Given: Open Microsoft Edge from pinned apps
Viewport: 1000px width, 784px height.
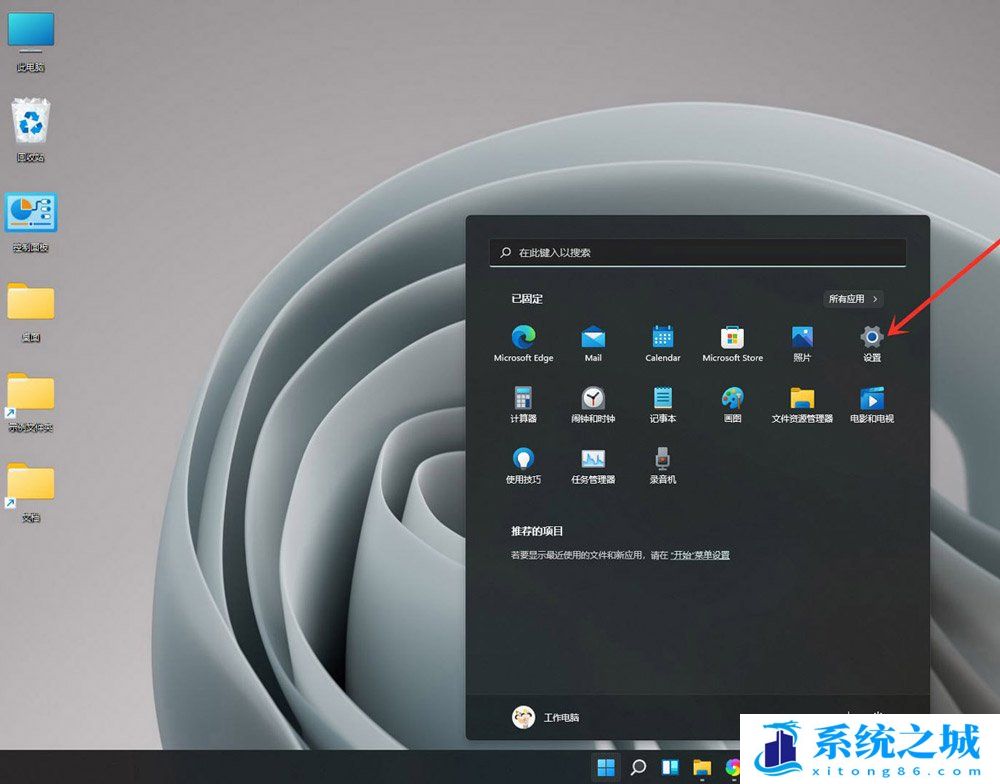Looking at the screenshot, I should click(x=524, y=343).
